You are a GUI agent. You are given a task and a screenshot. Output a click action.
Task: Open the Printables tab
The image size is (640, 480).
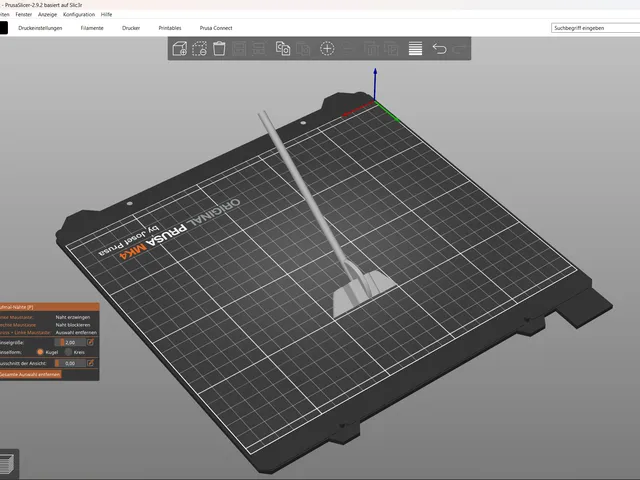click(x=170, y=28)
